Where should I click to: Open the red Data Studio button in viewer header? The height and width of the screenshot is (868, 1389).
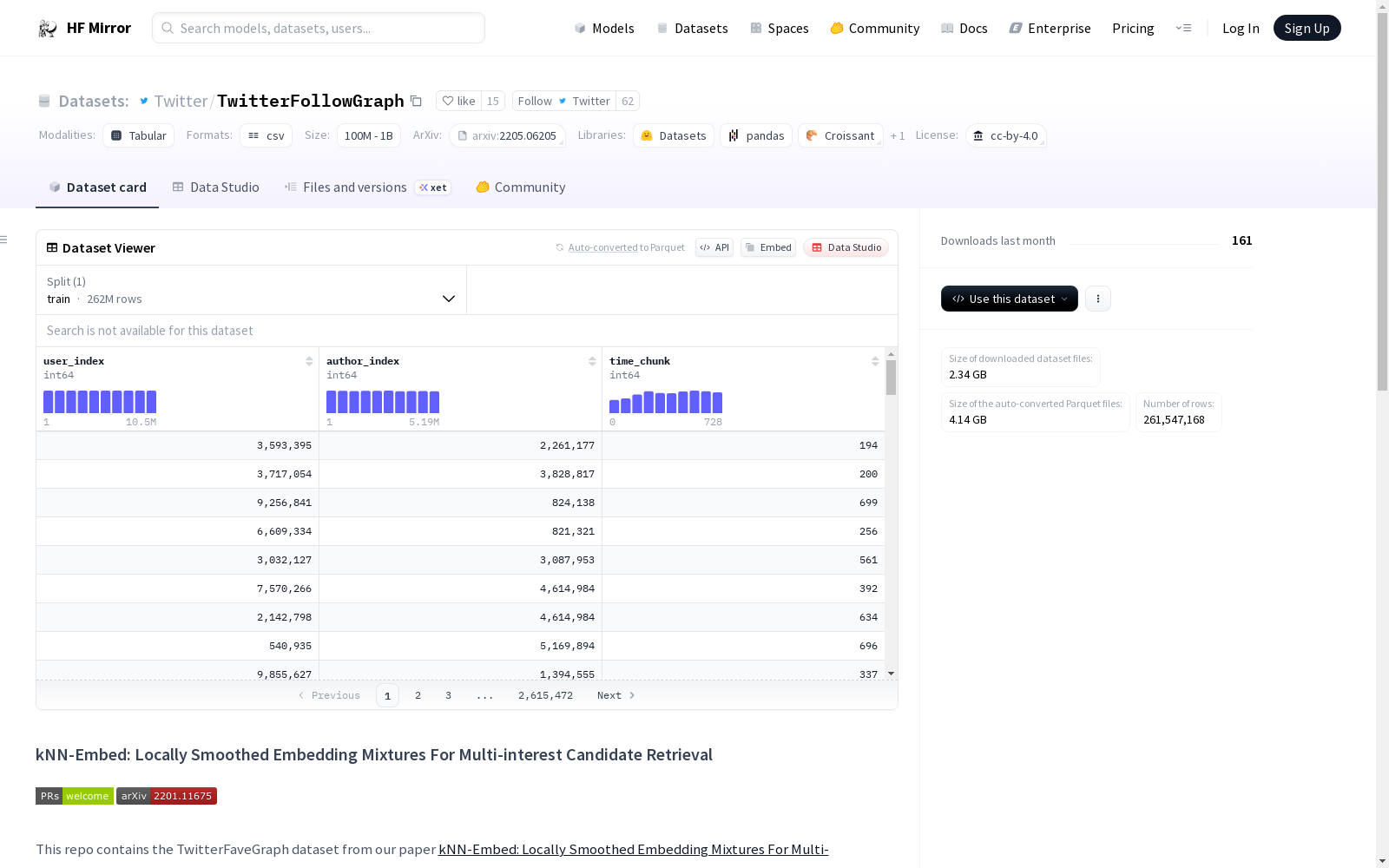tap(846, 247)
